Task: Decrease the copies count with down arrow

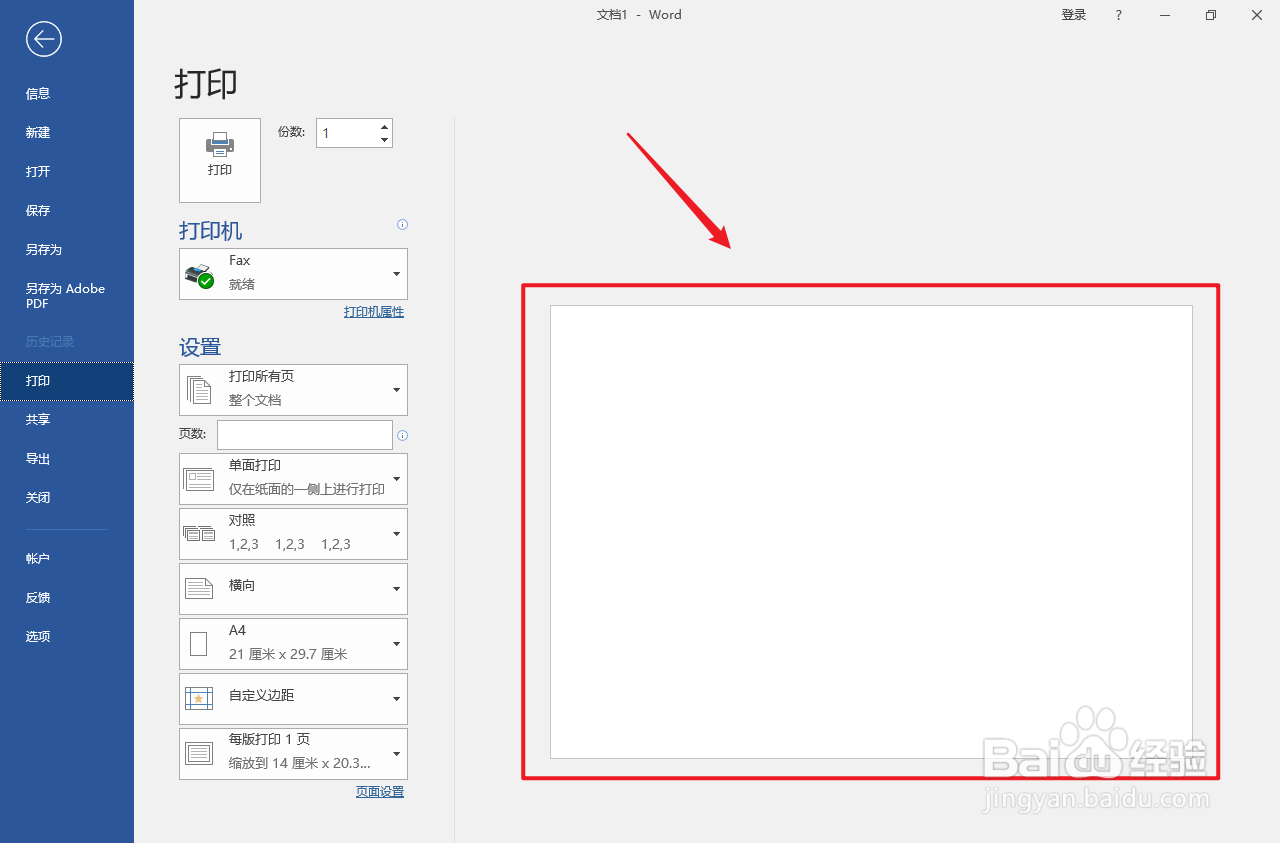Action: click(x=385, y=140)
